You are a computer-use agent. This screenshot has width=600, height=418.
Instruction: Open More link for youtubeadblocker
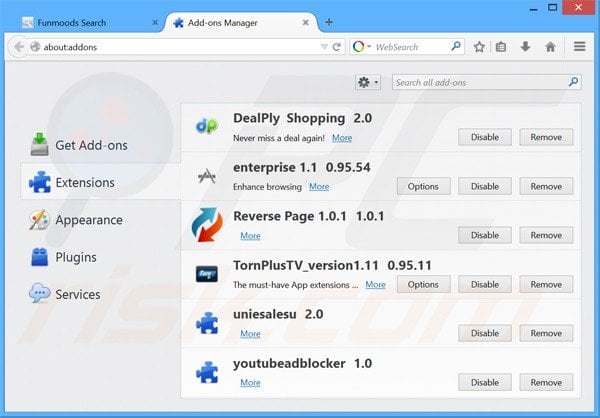(250, 382)
